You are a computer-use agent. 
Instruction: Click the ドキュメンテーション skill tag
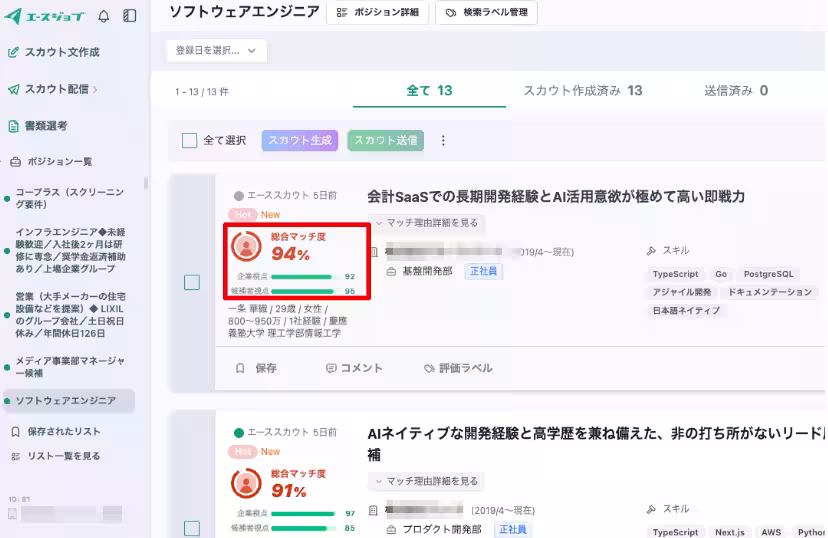(770, 292)
